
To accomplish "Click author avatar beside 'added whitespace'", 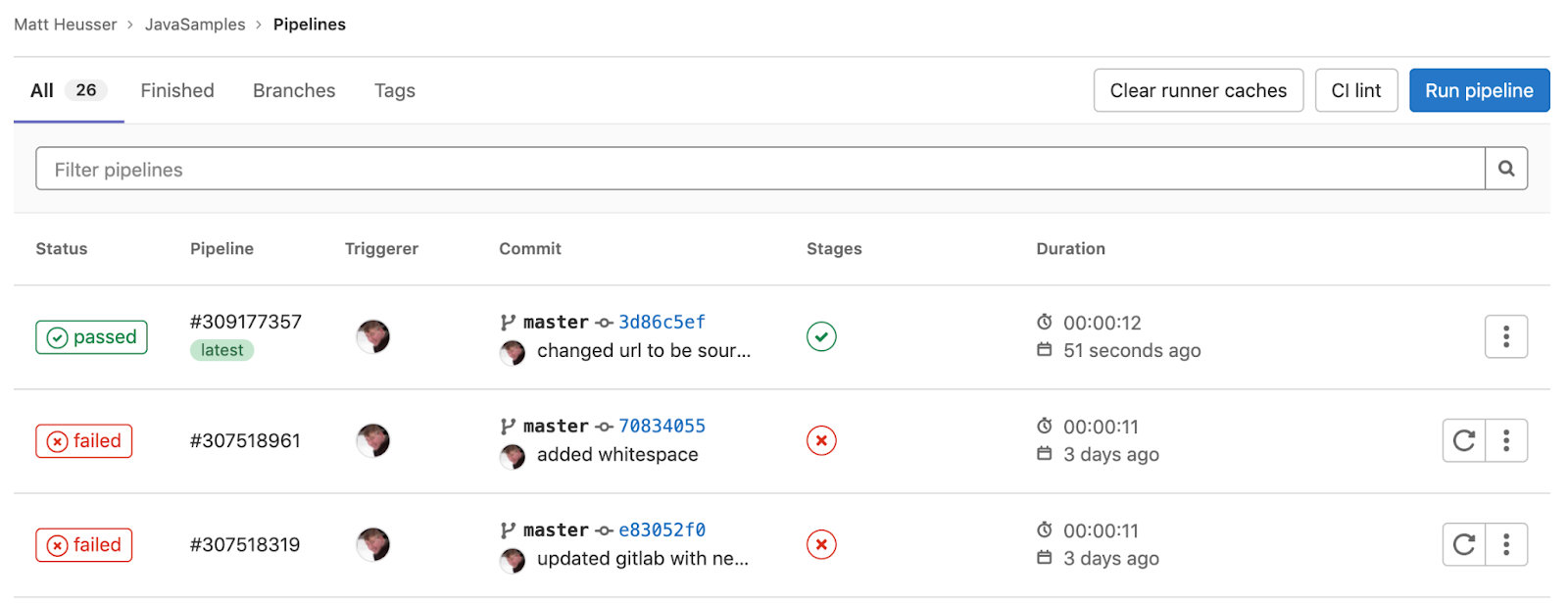I will pos(513,457).
